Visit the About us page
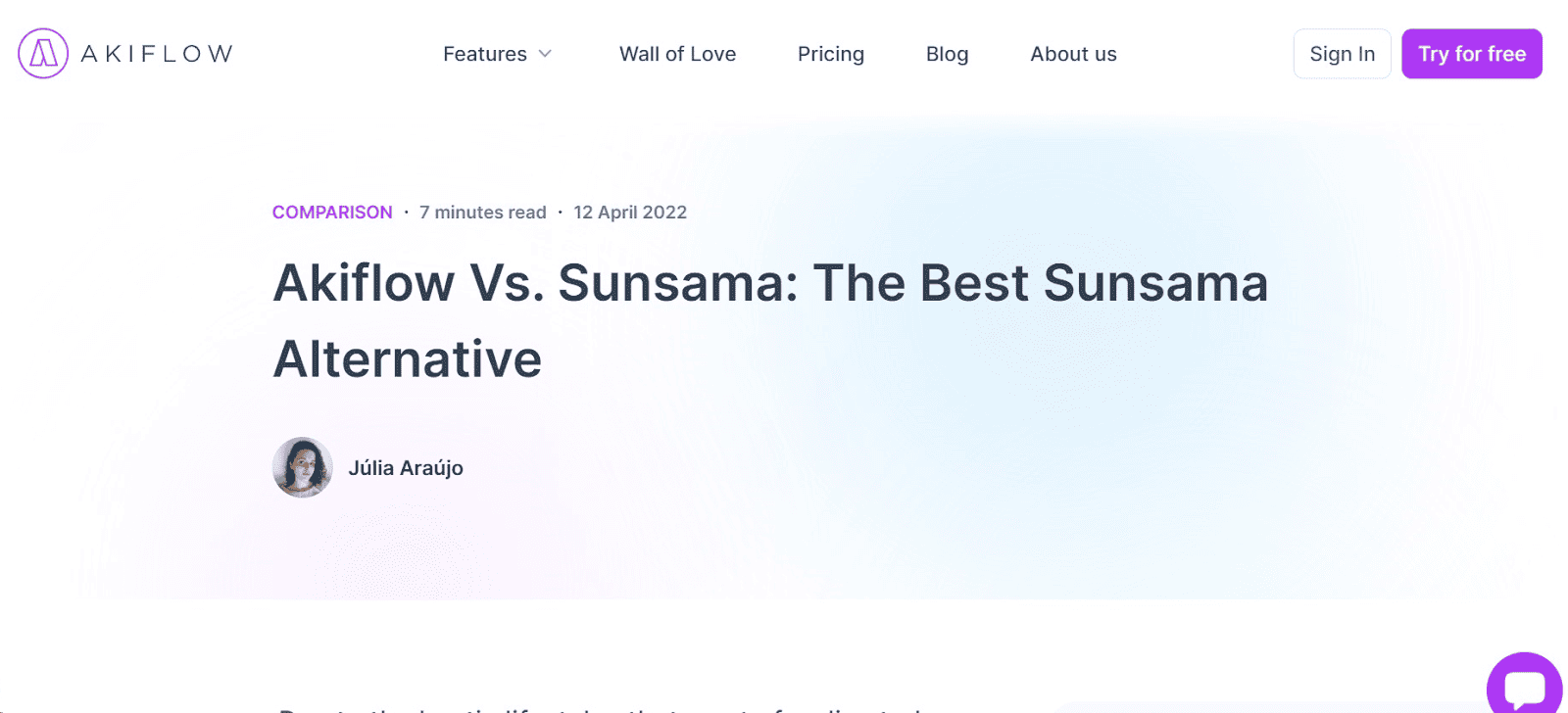This screenshot has height=713, width=1568. [x=1072, y=54]
